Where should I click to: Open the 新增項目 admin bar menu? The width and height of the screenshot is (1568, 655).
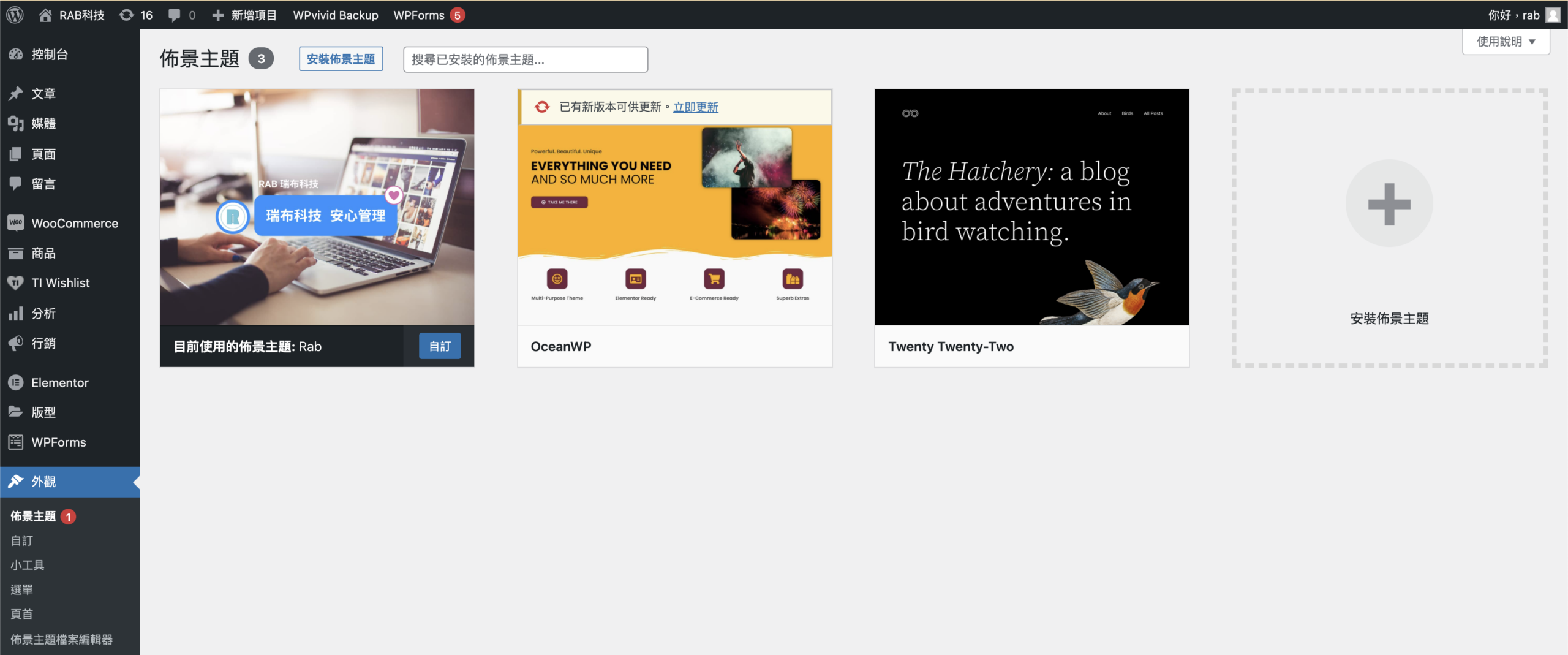pos(245,15)
